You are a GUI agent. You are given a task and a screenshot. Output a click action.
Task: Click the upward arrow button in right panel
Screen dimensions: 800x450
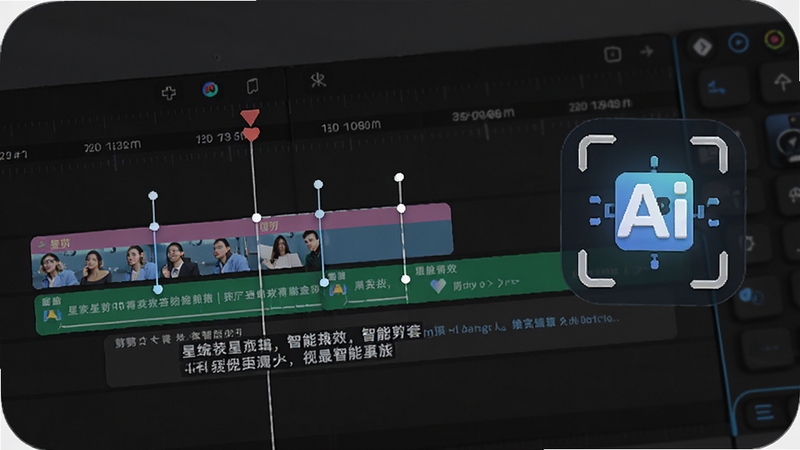pyautogui.click(x=782, y=82)
